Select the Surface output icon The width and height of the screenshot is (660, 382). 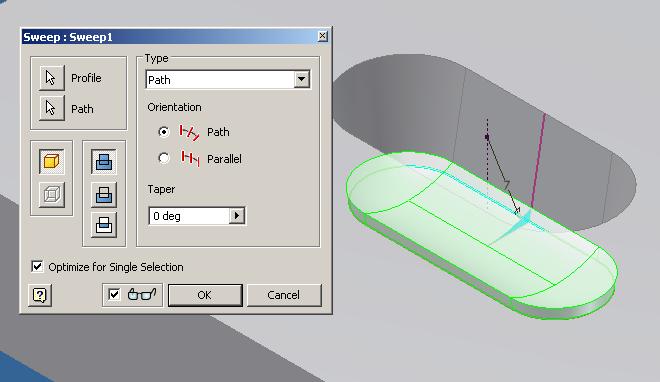[51, 194]
